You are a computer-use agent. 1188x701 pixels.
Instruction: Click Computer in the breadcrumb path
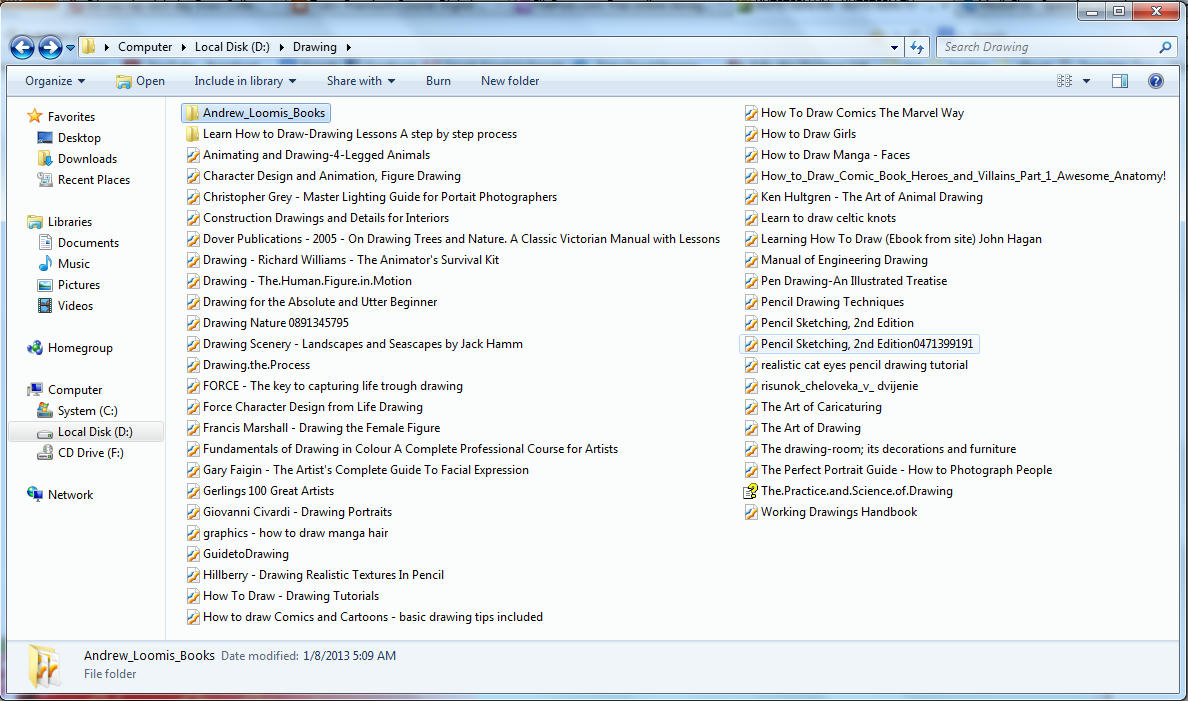pyautogui.click(x=145, y=47)
